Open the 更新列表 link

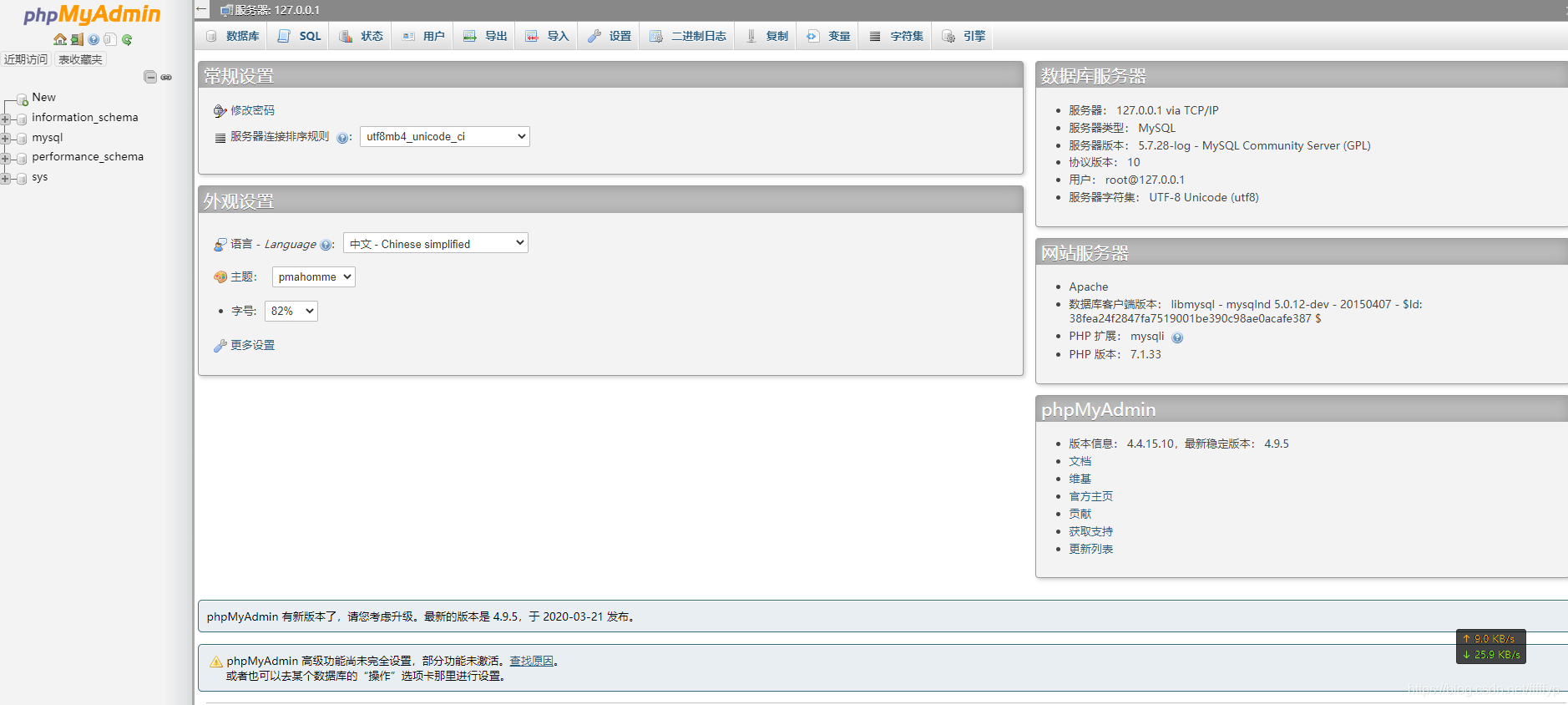point(1090,549)
